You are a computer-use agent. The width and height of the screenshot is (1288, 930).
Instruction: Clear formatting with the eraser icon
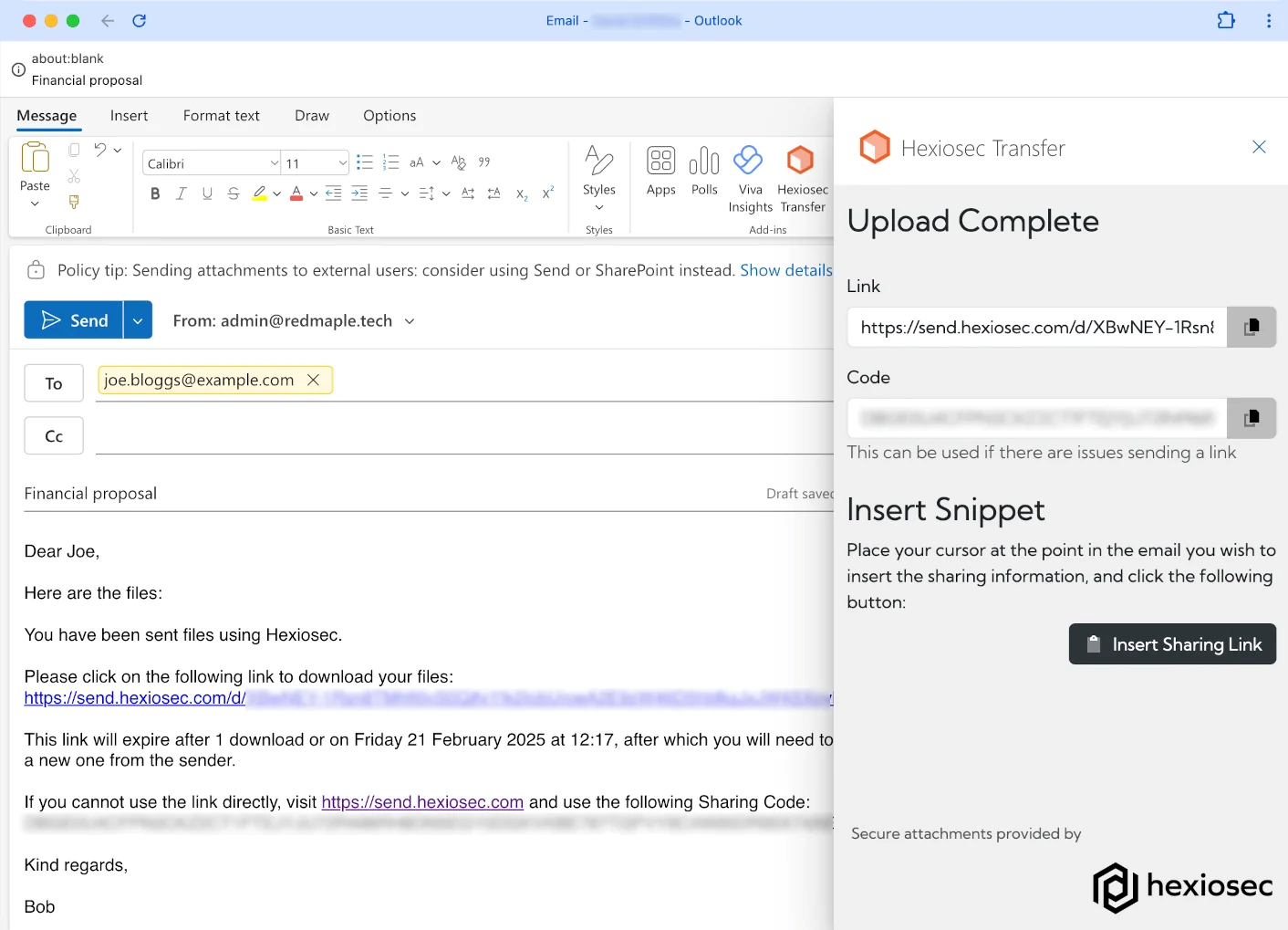(x=459, y=162)
